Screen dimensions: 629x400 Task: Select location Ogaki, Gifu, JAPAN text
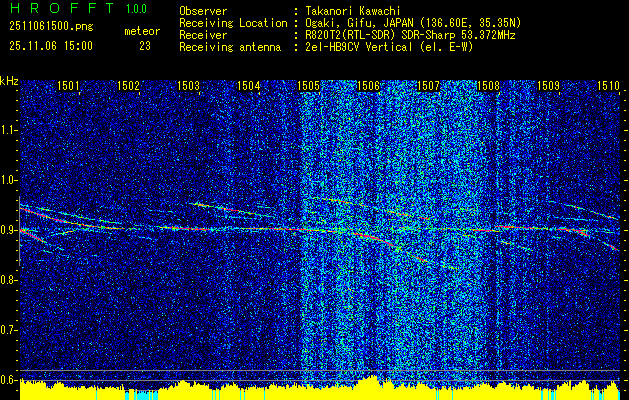(413, 23)
